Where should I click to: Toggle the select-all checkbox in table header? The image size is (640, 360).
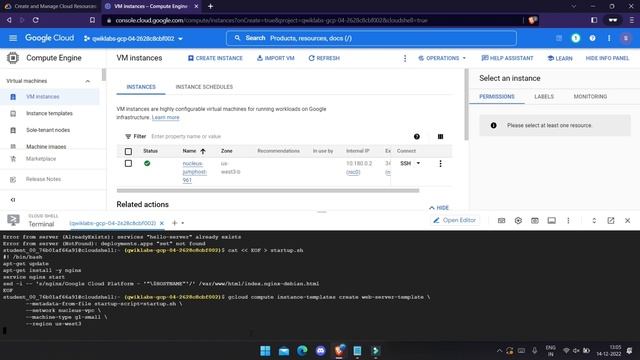128,151
